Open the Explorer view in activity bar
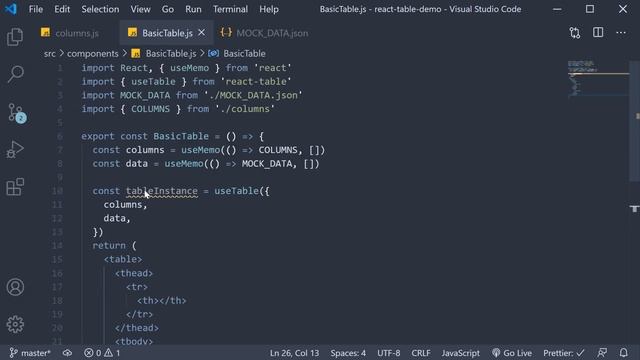Viewport: 640px width, 360px height. (15, 37)
